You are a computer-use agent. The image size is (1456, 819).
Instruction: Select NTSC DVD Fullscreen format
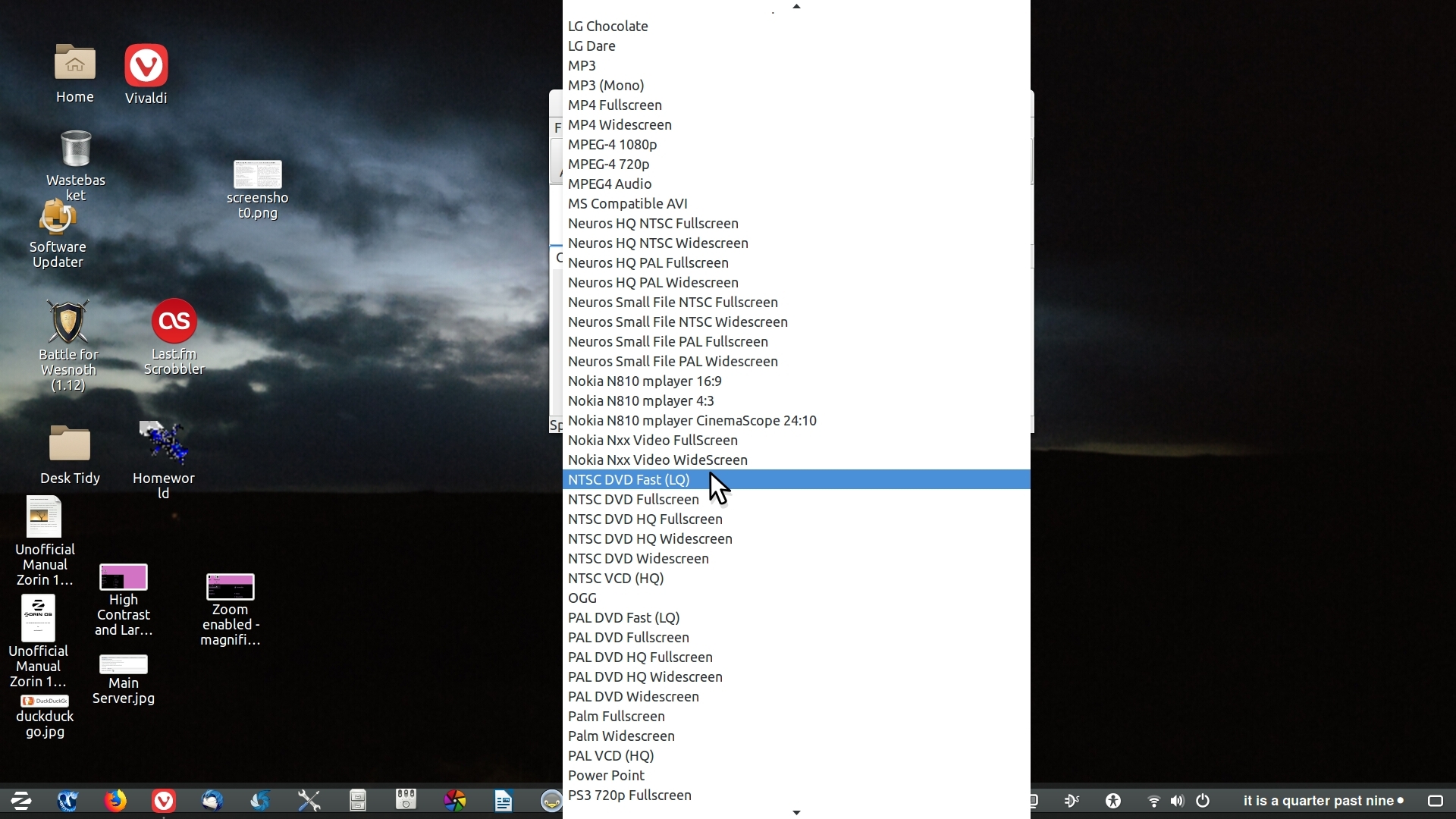coord(633,498)
